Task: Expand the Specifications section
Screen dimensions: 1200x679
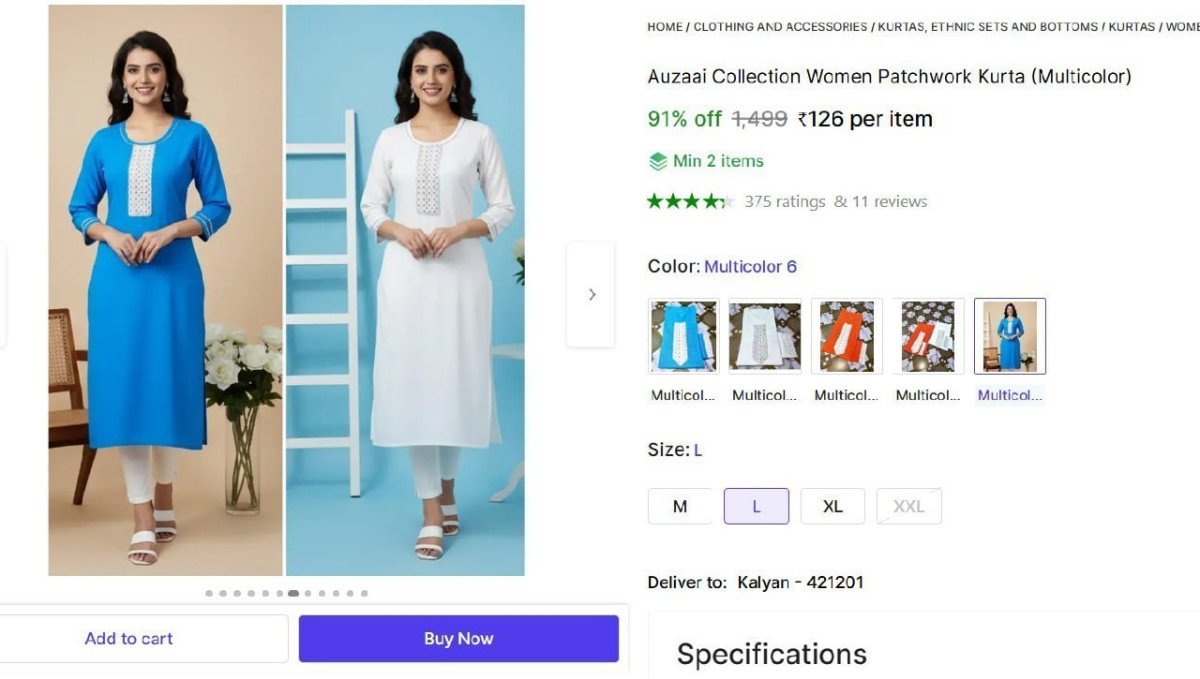Action: point(771,653)
